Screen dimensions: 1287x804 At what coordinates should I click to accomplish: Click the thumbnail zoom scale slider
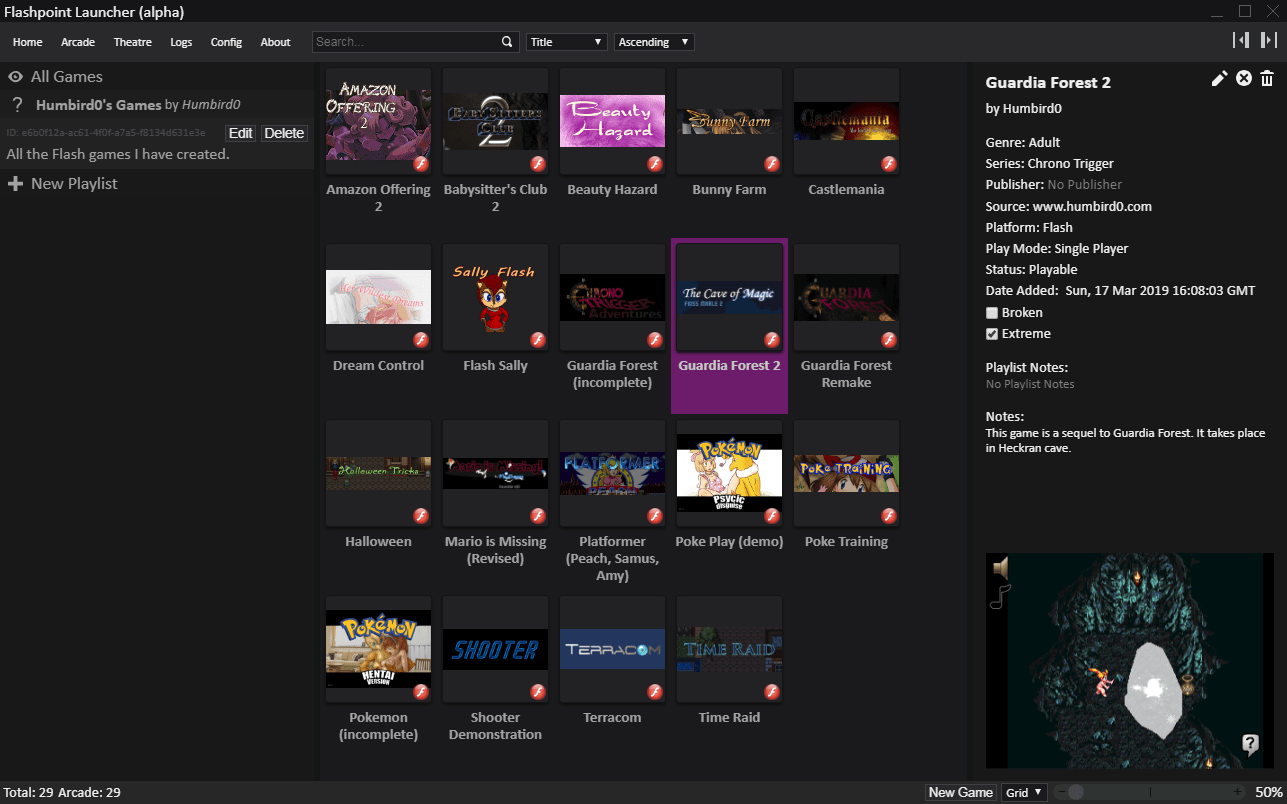[x=1150, y=792]
